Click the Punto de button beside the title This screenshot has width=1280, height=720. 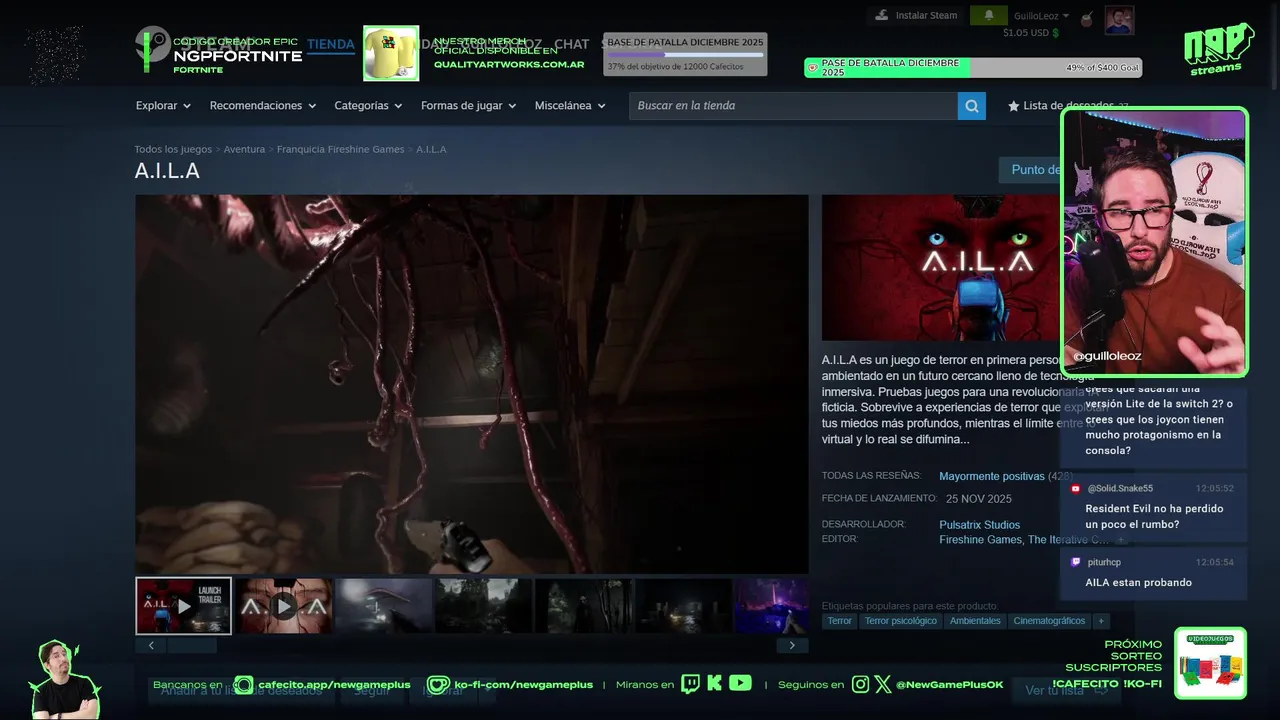click(1030, 170)
